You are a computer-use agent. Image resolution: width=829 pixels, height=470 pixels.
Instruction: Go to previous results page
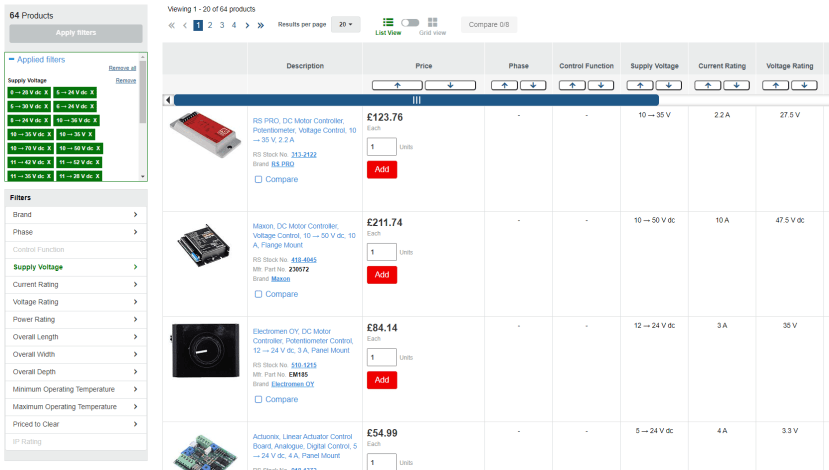point(185,25)
